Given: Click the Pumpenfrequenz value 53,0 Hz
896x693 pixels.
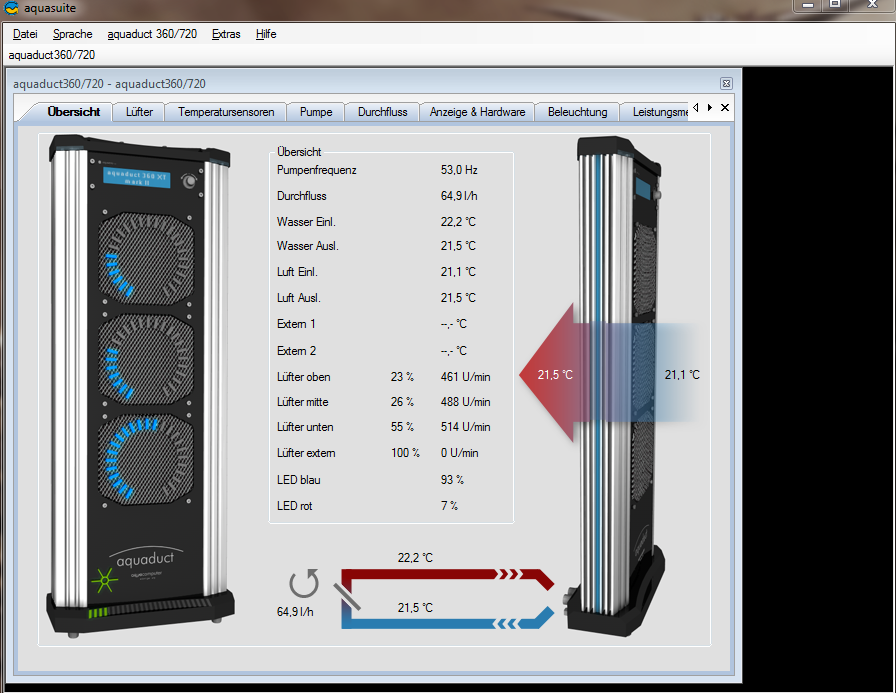Looking at the screenshot, I should click(459, 170).
